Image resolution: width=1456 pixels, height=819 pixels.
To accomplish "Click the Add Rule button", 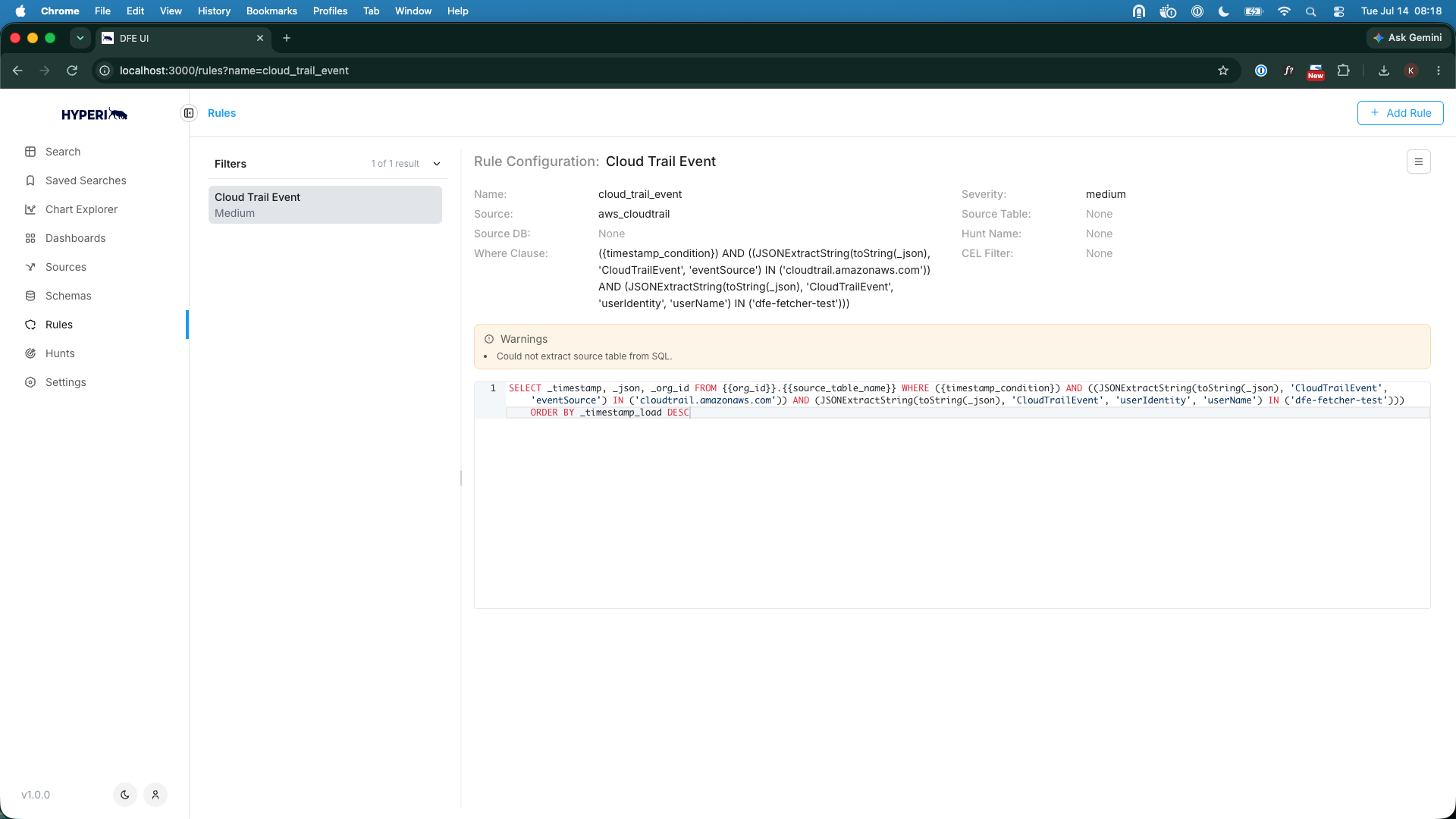I will [1400, 113].
